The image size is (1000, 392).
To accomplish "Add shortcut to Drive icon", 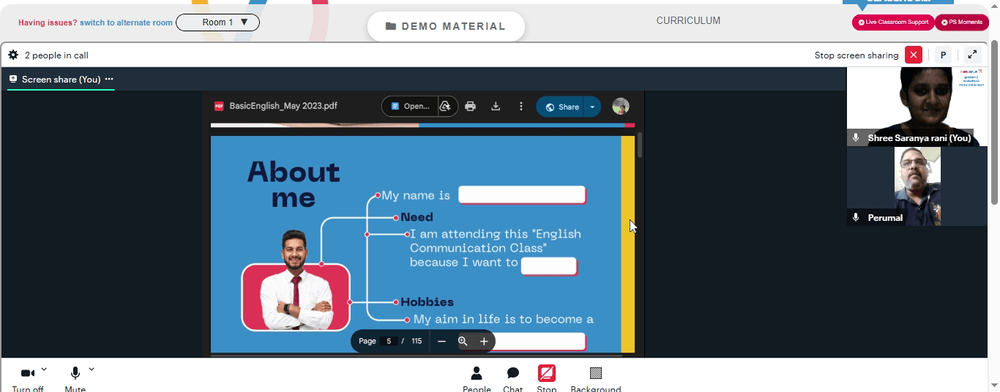I will pyautogui.click(x=446, y=106).
